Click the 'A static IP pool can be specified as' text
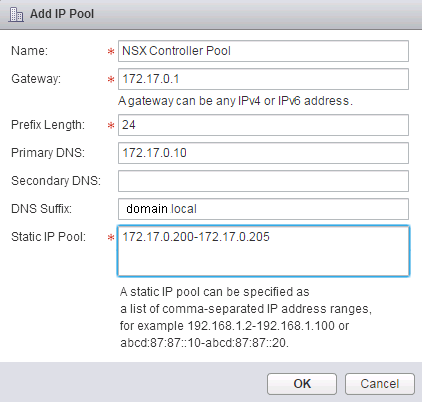 pyautogui.click(x=215, y=292)
